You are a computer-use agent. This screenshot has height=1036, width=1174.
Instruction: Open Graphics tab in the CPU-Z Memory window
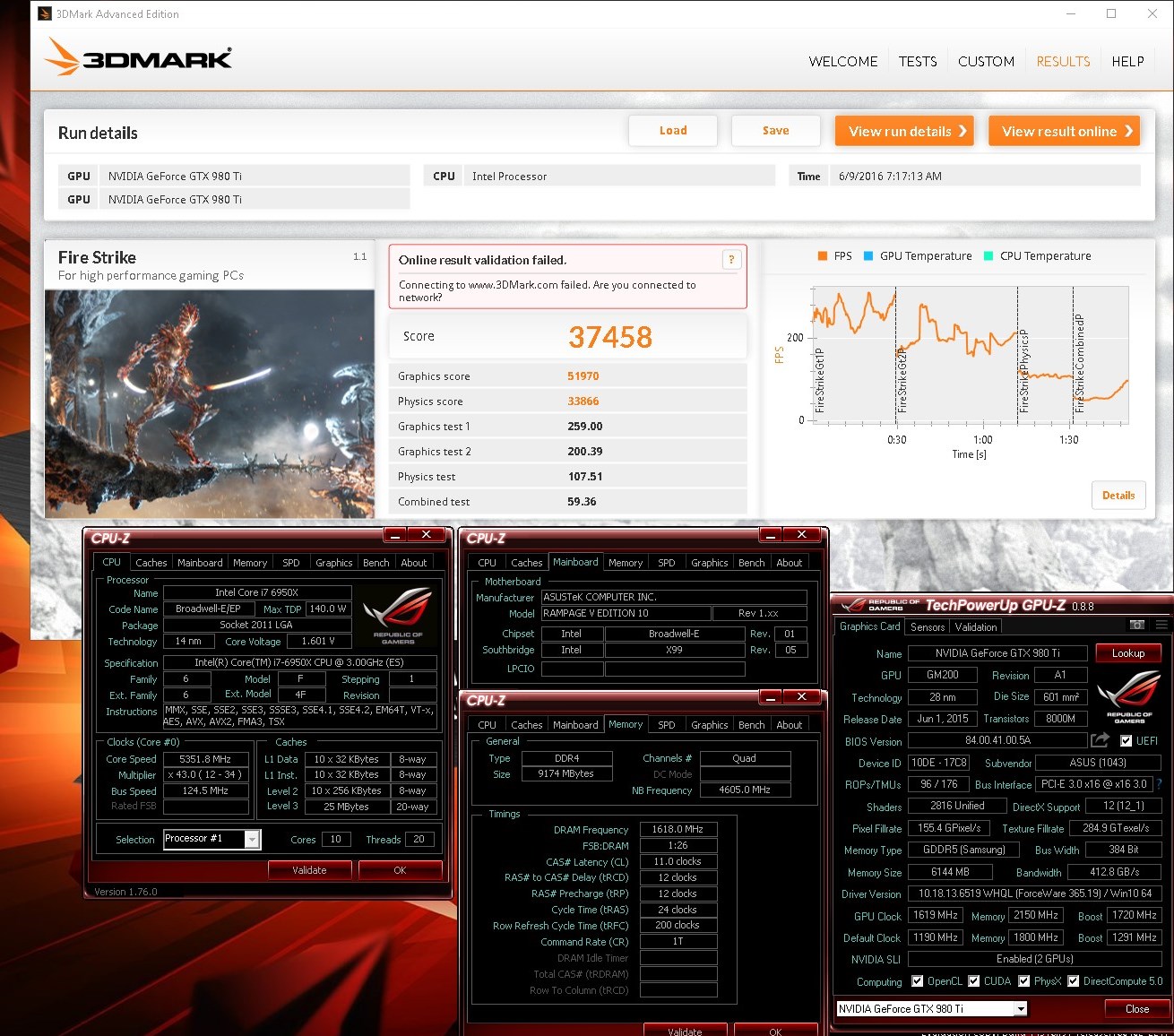[x=710, y=725]
